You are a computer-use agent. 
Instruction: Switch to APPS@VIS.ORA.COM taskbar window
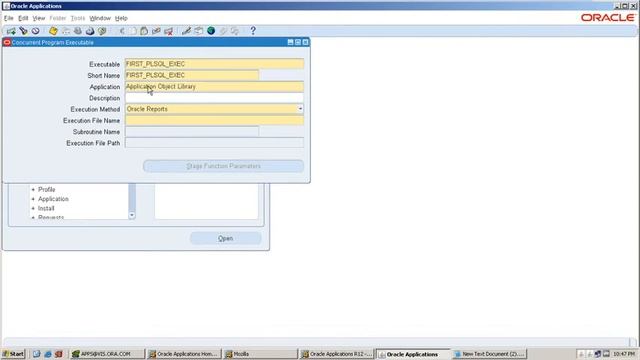107,354
